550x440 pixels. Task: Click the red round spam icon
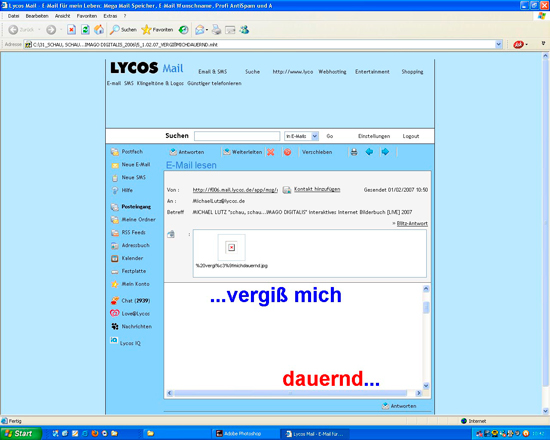287,152
